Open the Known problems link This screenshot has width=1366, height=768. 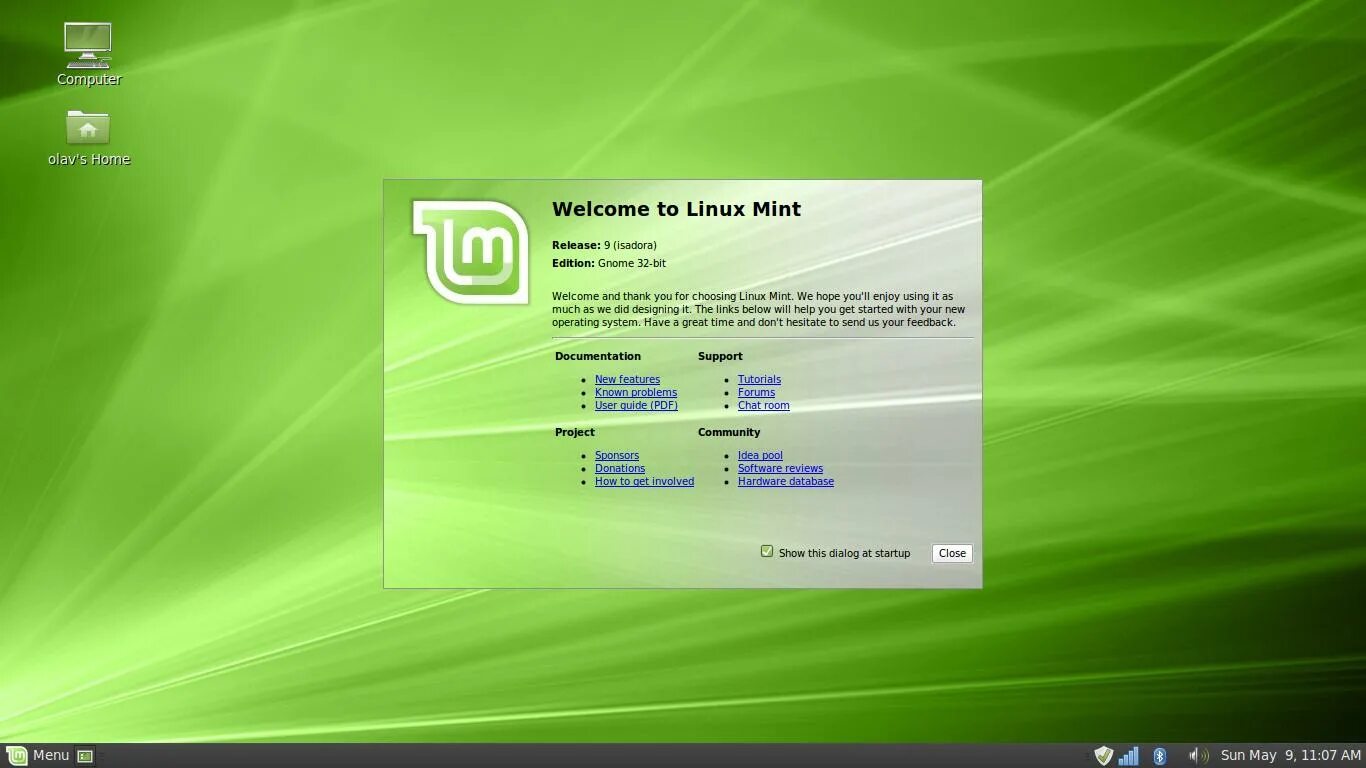pyautogui.click(x=636, y=392)
